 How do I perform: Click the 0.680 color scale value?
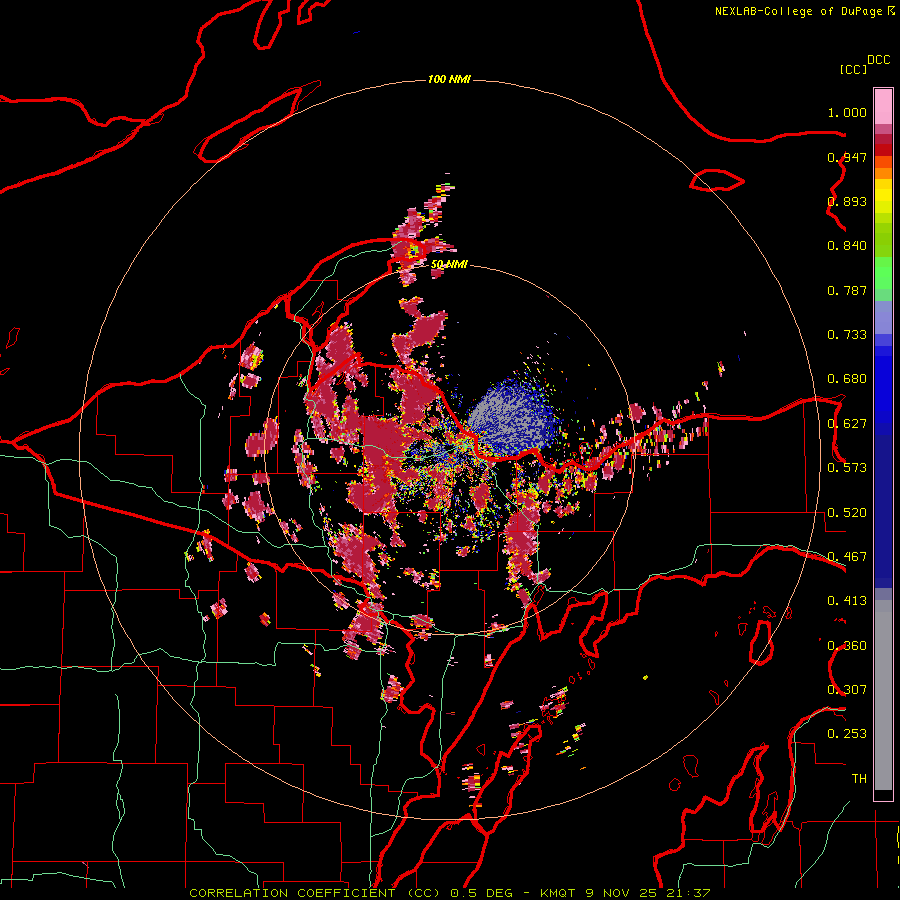pyautogui.click(x=847, y=379)
